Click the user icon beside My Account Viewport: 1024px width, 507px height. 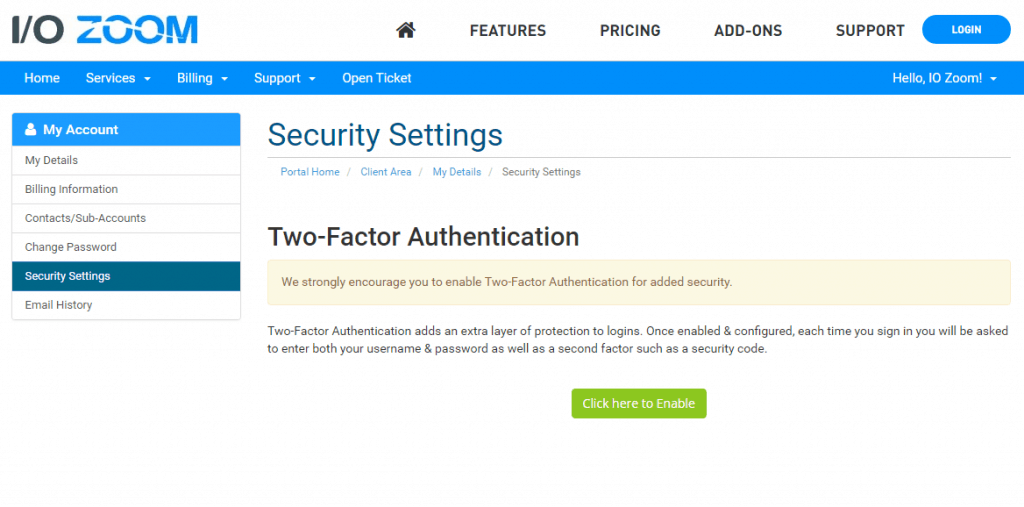point(30,130)
